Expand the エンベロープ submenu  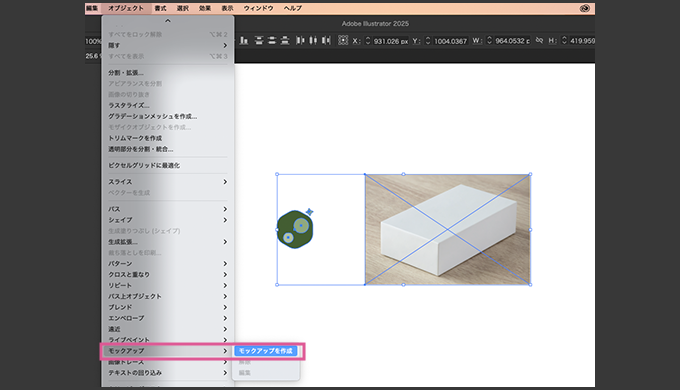coord(167,318)
